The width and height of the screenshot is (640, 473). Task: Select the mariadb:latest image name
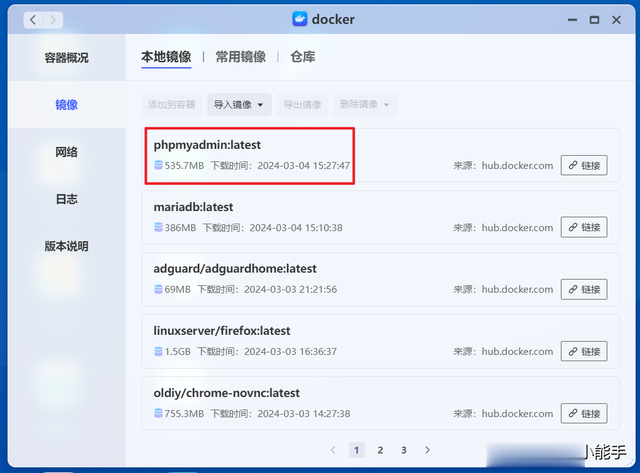[x=193, y=207]
